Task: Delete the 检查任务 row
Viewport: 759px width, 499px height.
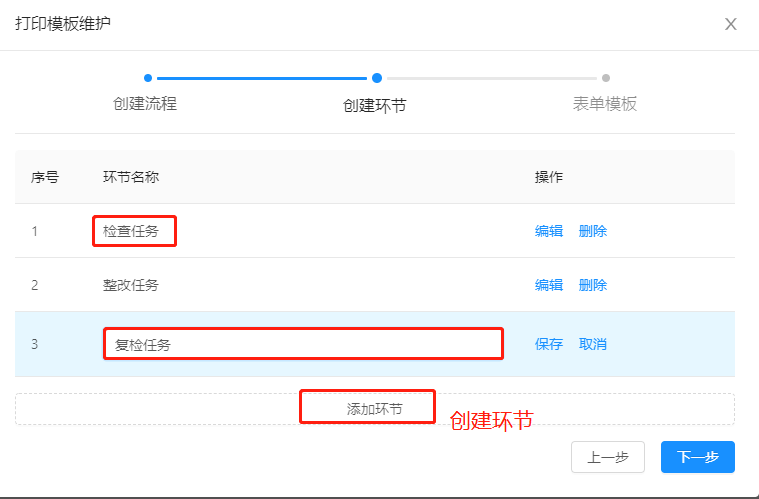Action: 592,231
